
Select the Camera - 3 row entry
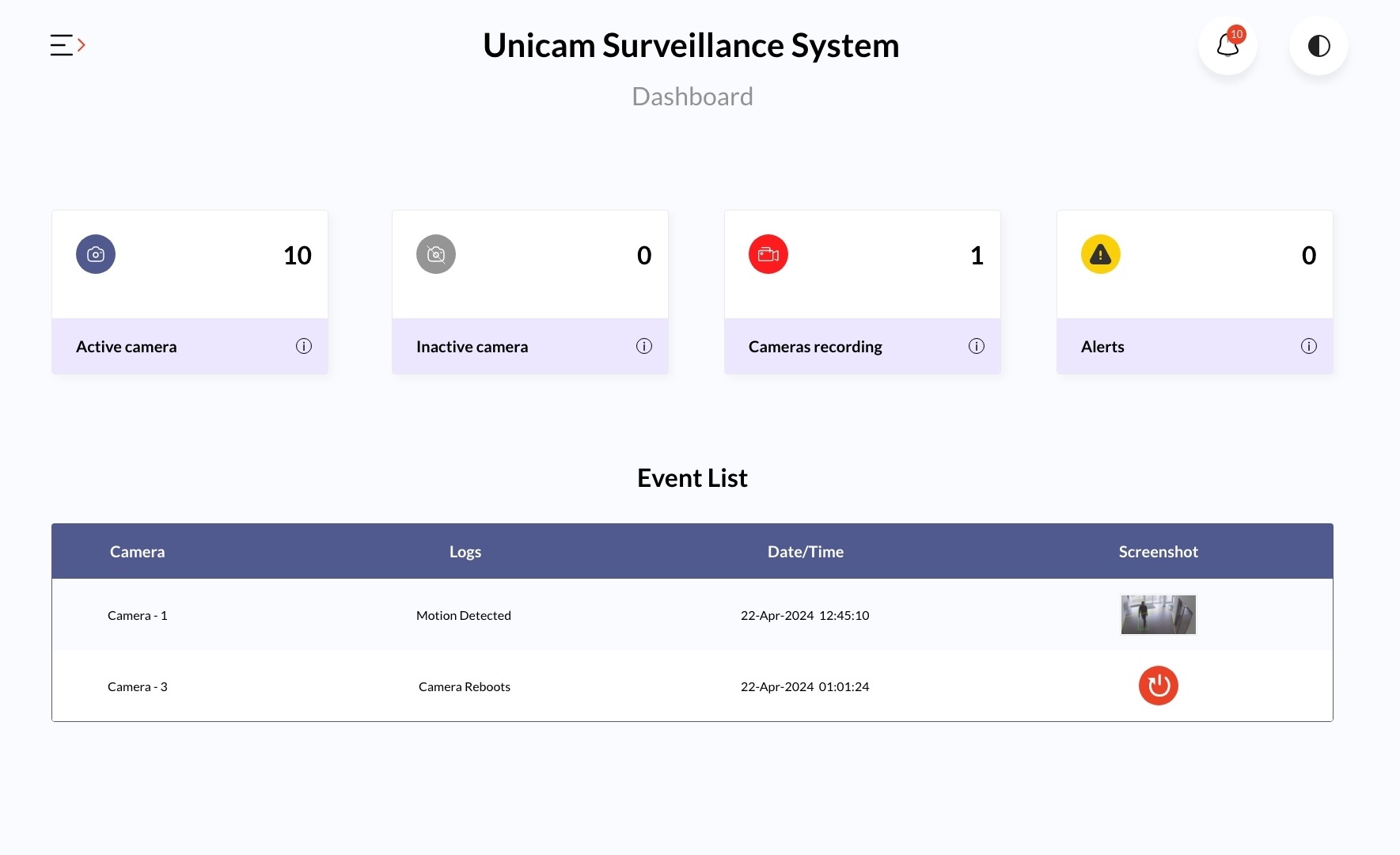point(137,686)
